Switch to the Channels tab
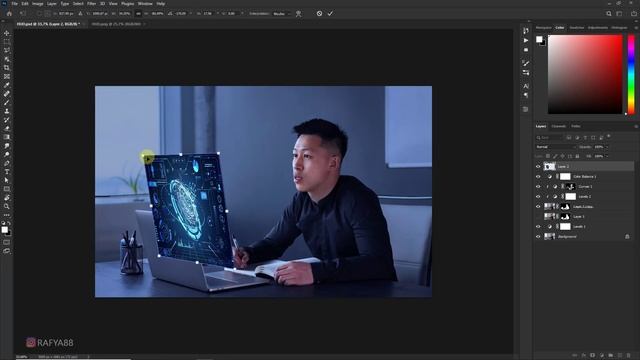 click(x=558, y=127)
